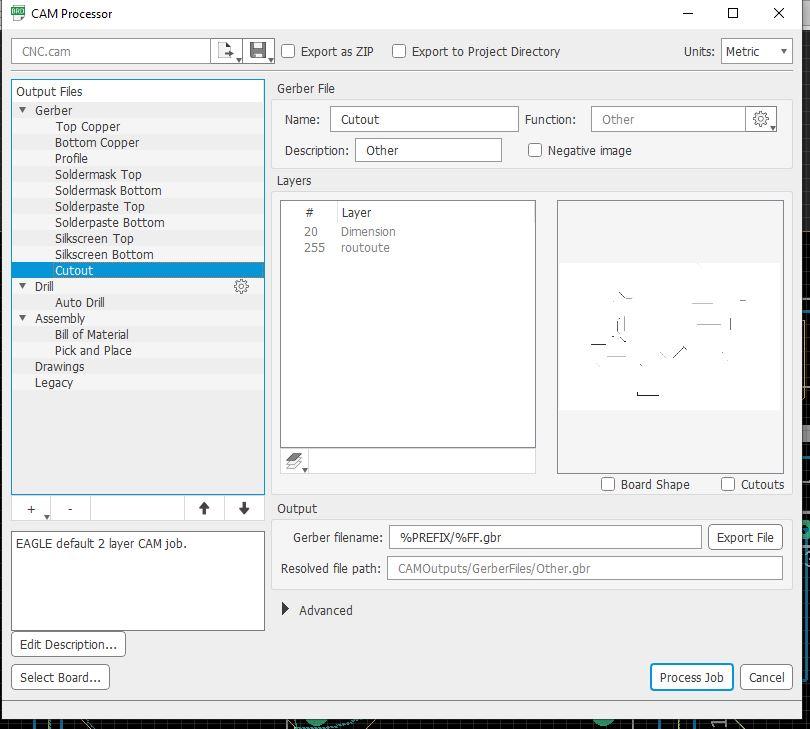Image resolution: width=810 pixels, height=729 pixels.
Task: Collapse the Assembly tree section
Action: pyautogui.click(x=23, y=318)
